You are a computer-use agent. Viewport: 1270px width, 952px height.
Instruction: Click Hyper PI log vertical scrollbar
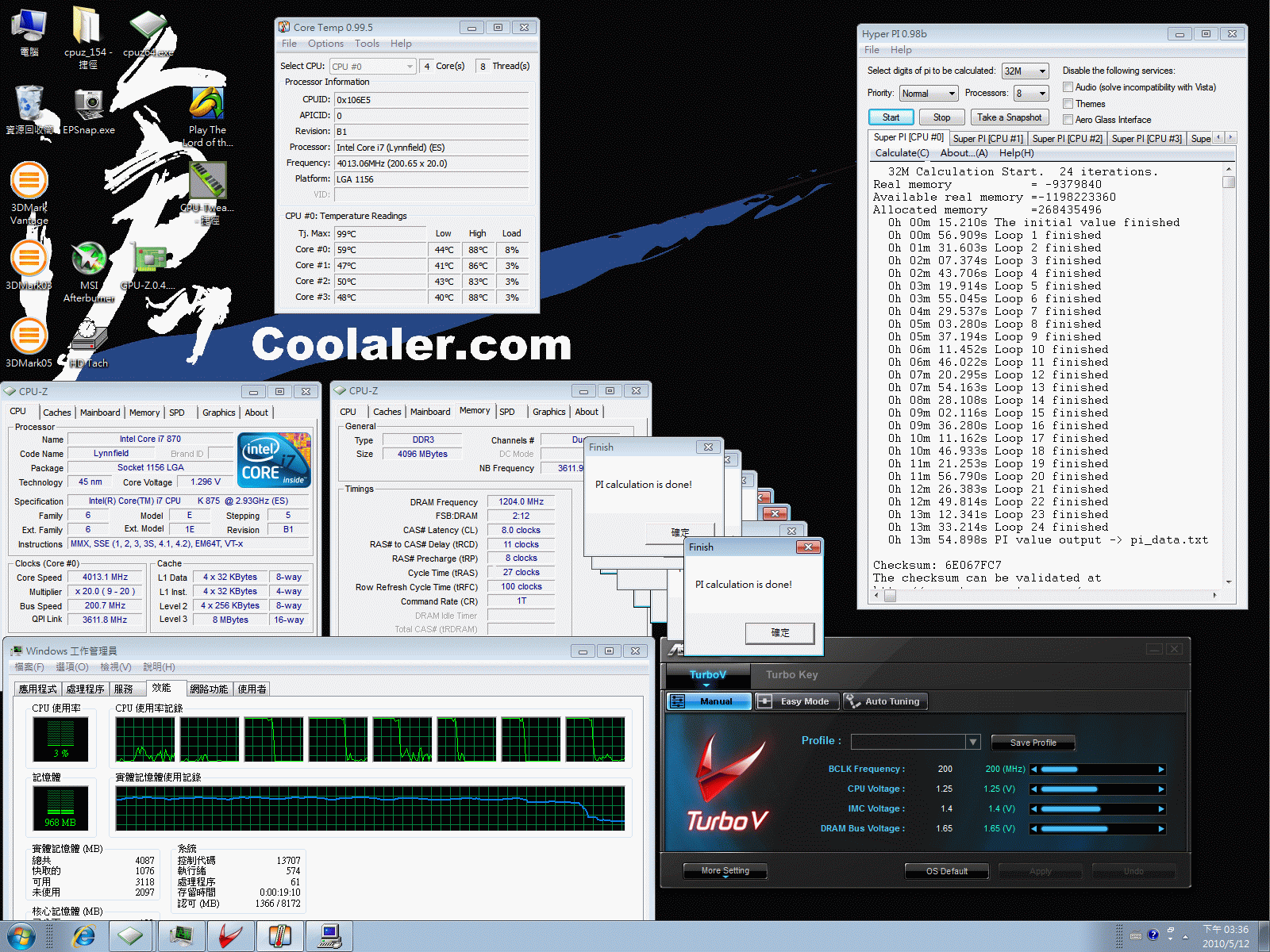click(1229, 376)
